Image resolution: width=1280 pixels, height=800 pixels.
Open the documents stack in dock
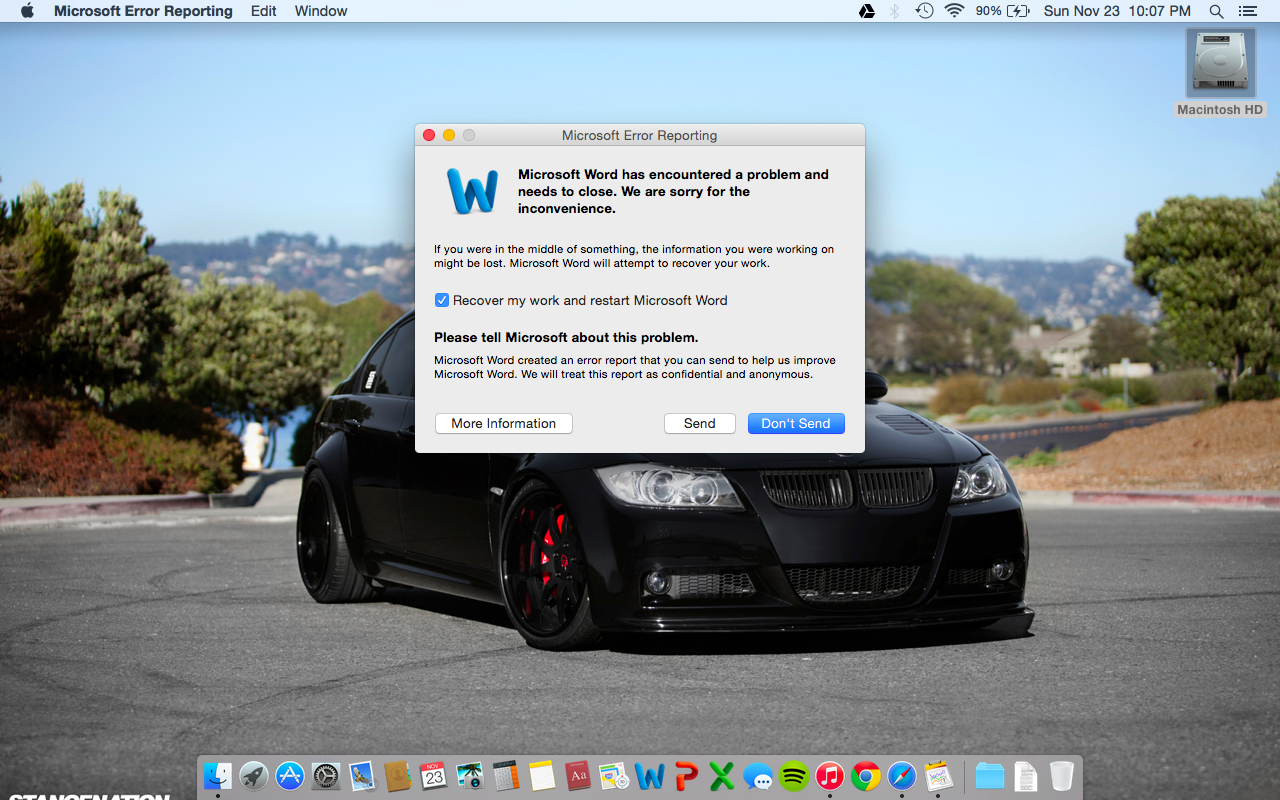[x=1025, y=775]
